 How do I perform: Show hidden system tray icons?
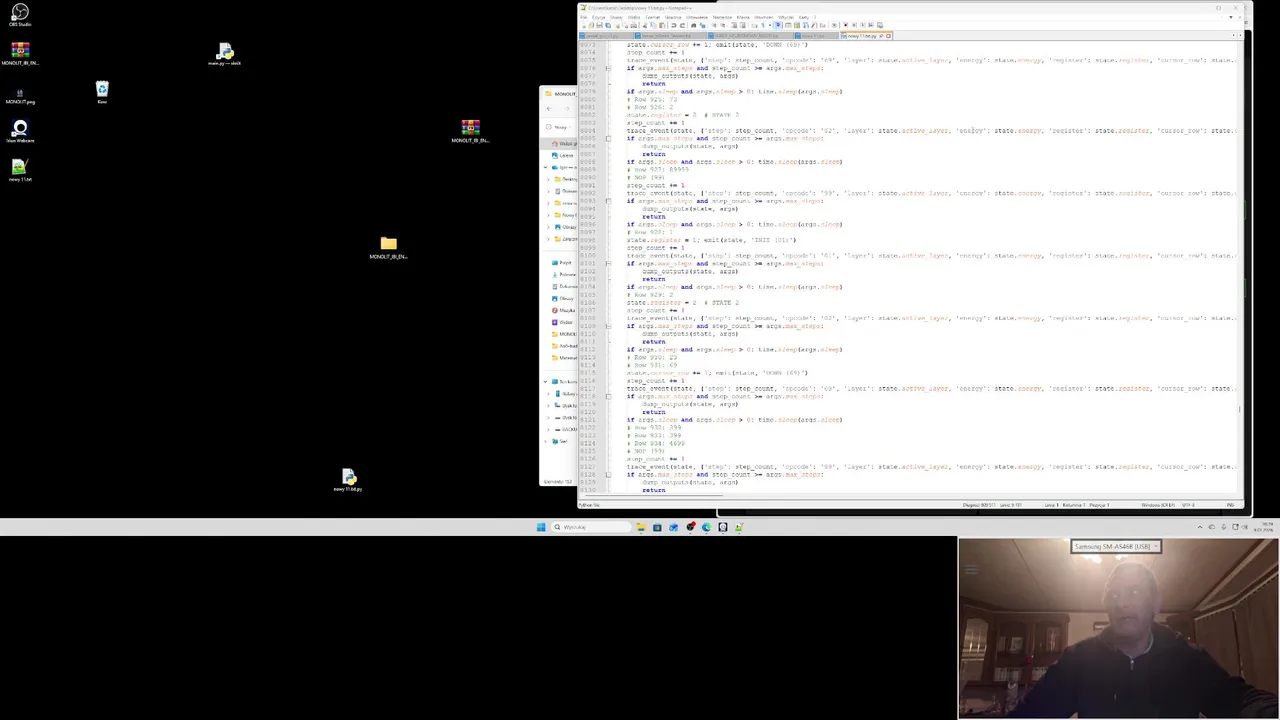pyautogui.click(x=1200, y=527)
